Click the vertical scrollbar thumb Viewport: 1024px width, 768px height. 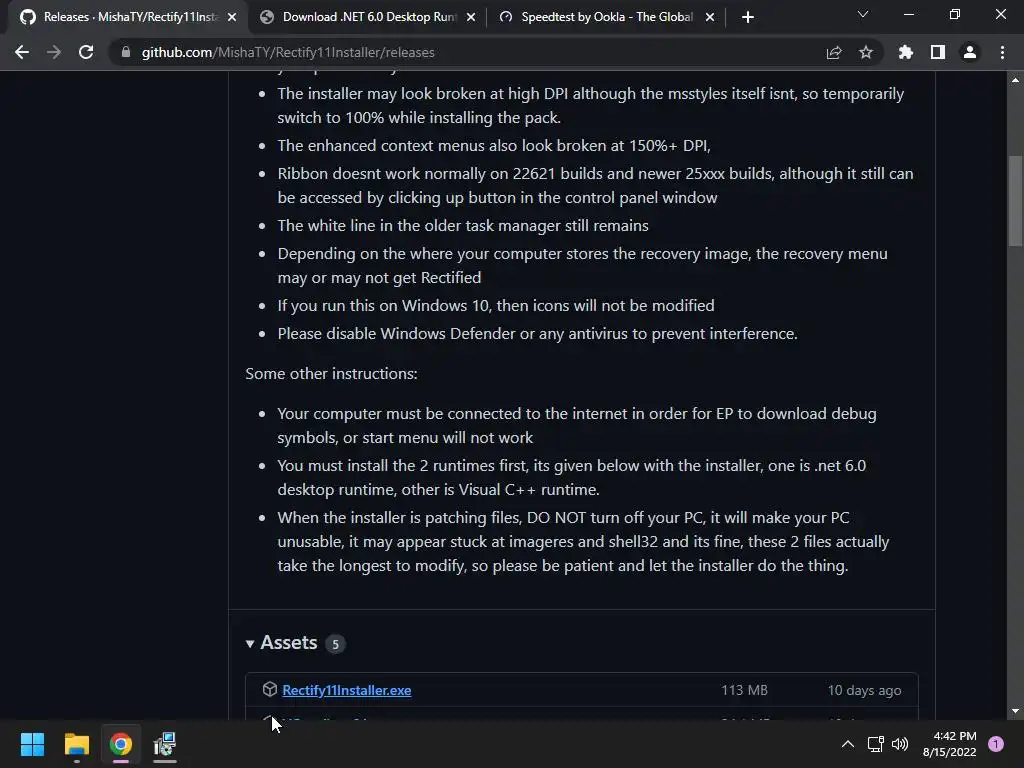tap(1015, 200)
